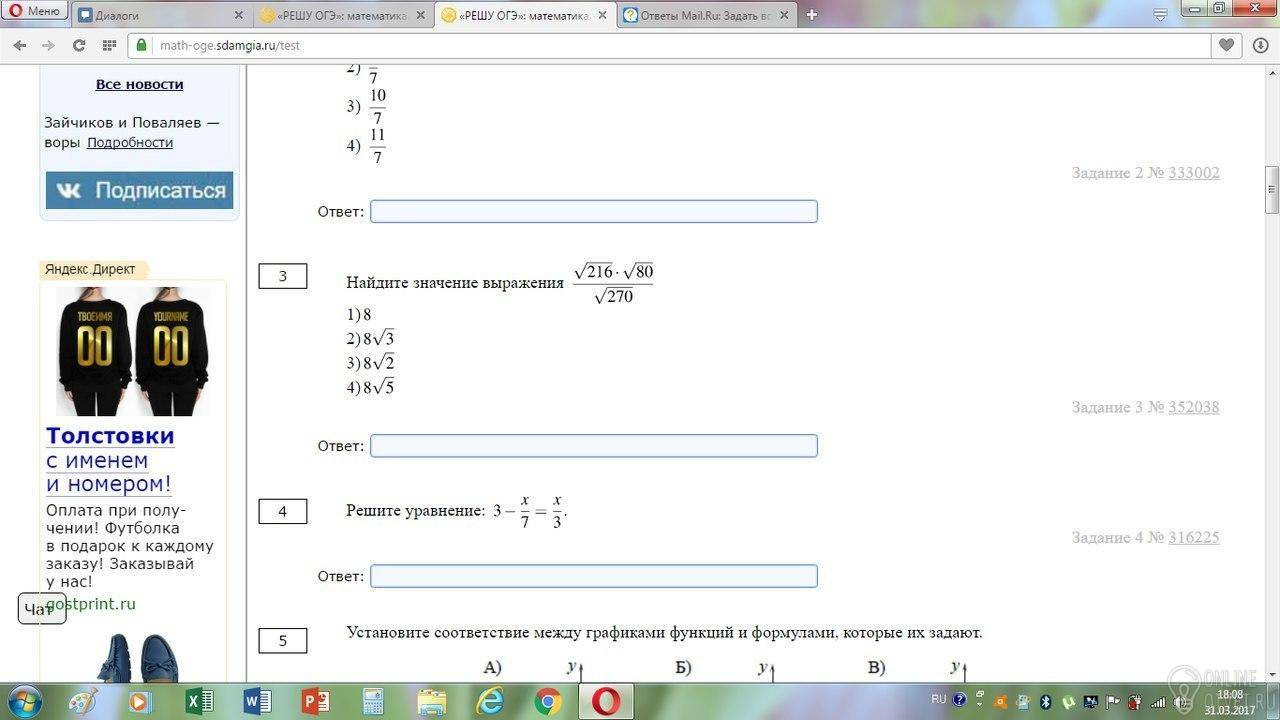The image size is (1280, 720).
Task: Click the VK Подписаться button
Action: pos(139,190)
